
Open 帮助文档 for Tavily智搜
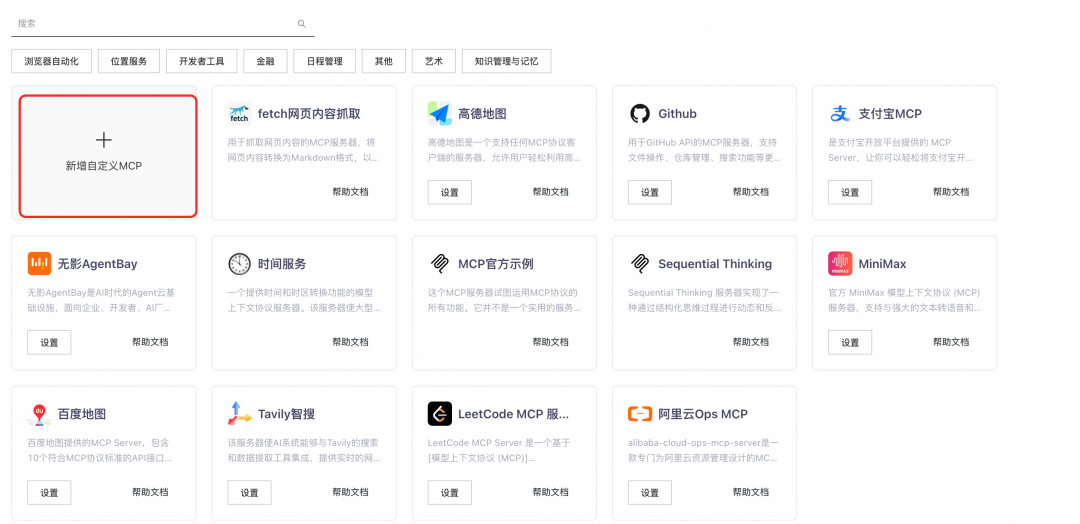click(351, 492)
